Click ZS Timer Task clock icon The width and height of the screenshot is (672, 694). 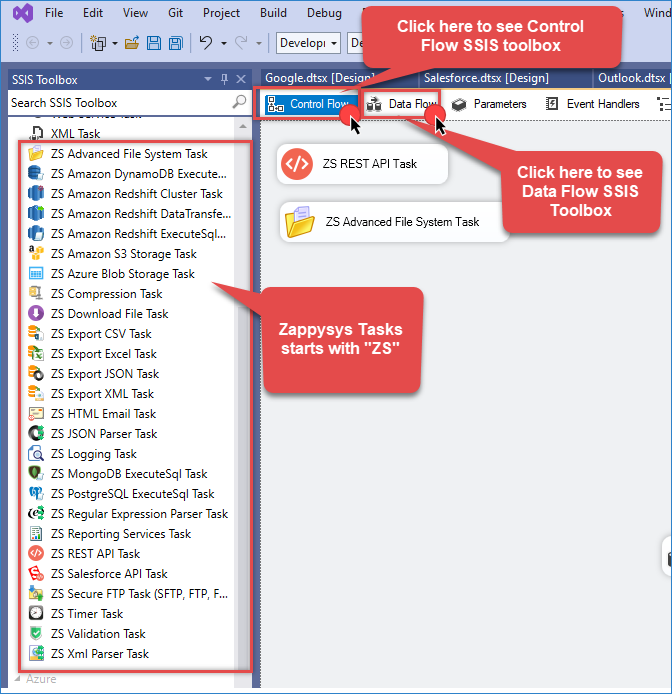tap(36, 613)
